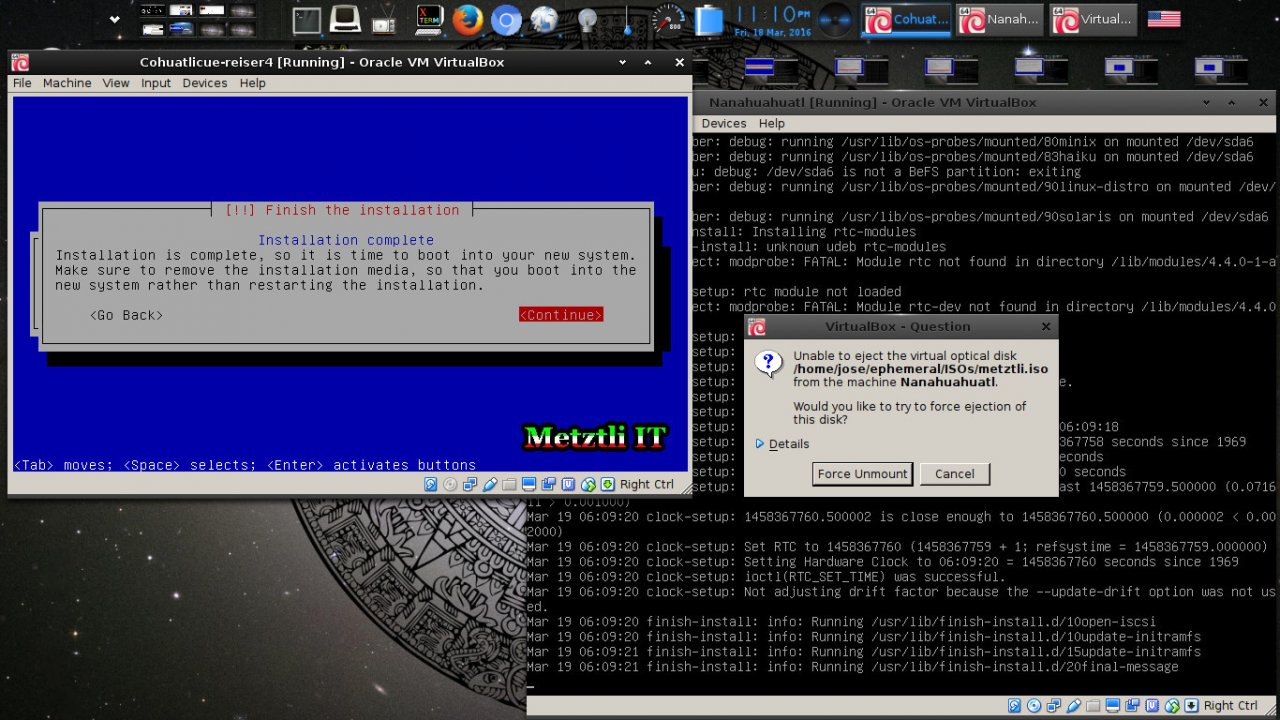Click the blue battery icon in top panel
The image size is (1280, 720).
pos(709,20)
